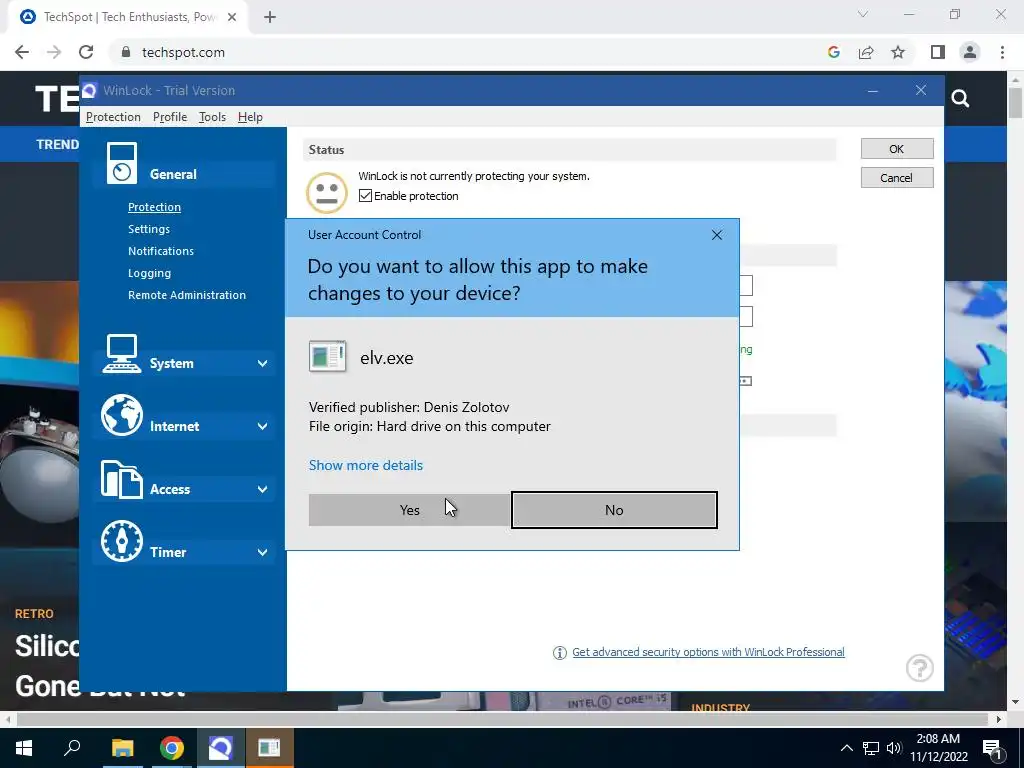Click the Google icon in address bar
The image size is (1024, 768).
(833, 52)
